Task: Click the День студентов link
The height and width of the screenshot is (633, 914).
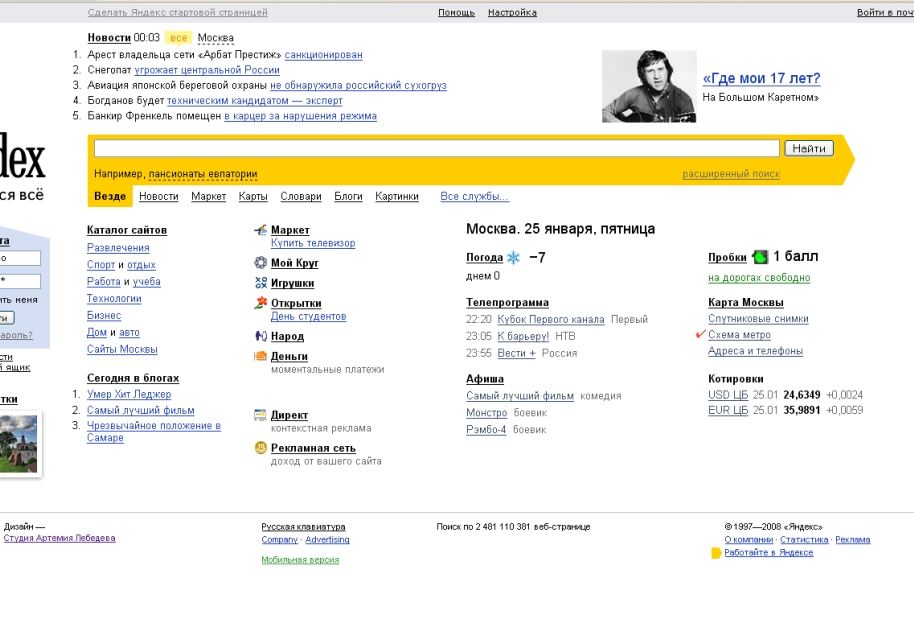Action: (308, 316)
